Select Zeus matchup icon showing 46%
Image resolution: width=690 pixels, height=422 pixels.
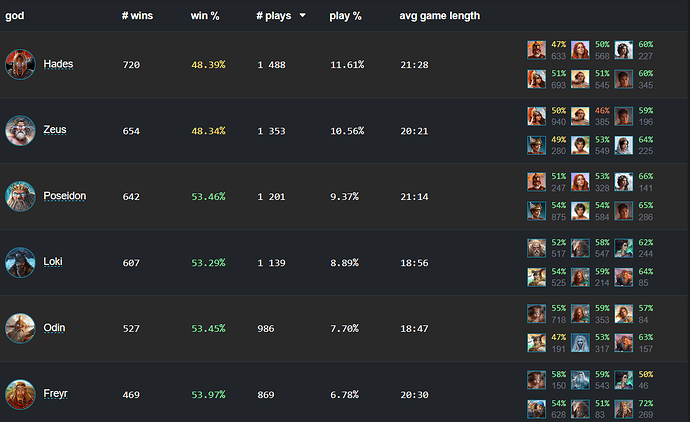click(x=580, y=116)
